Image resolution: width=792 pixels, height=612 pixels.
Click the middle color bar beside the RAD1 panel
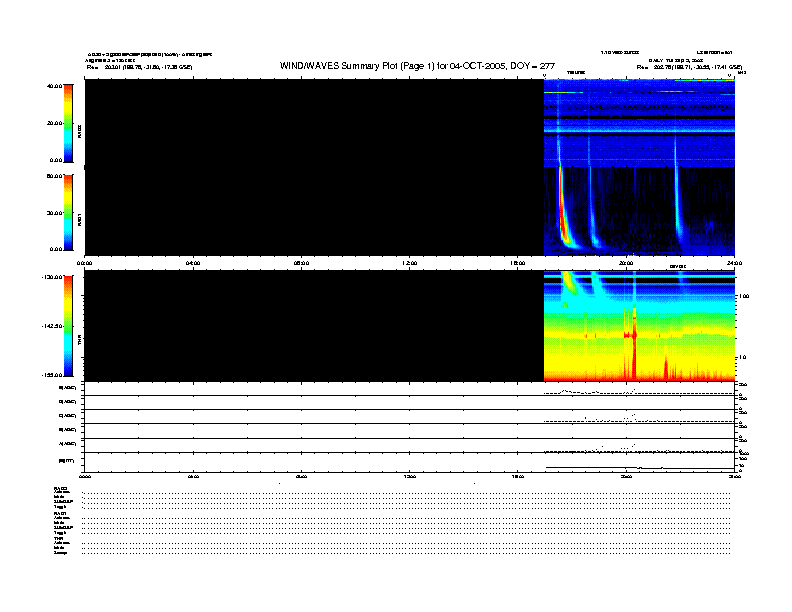tap(68, 212)
